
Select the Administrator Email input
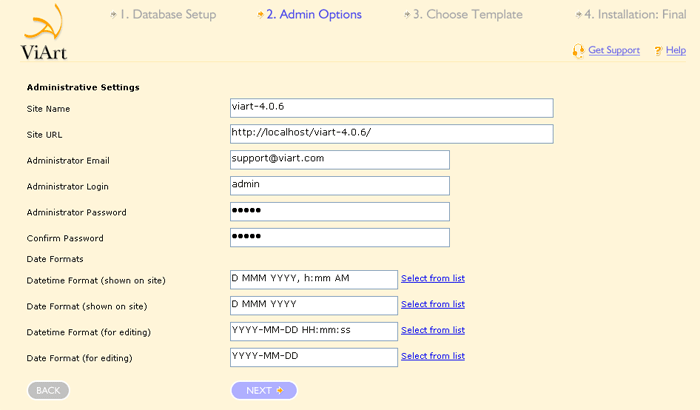pyautogui.click(x=340, y=160)
